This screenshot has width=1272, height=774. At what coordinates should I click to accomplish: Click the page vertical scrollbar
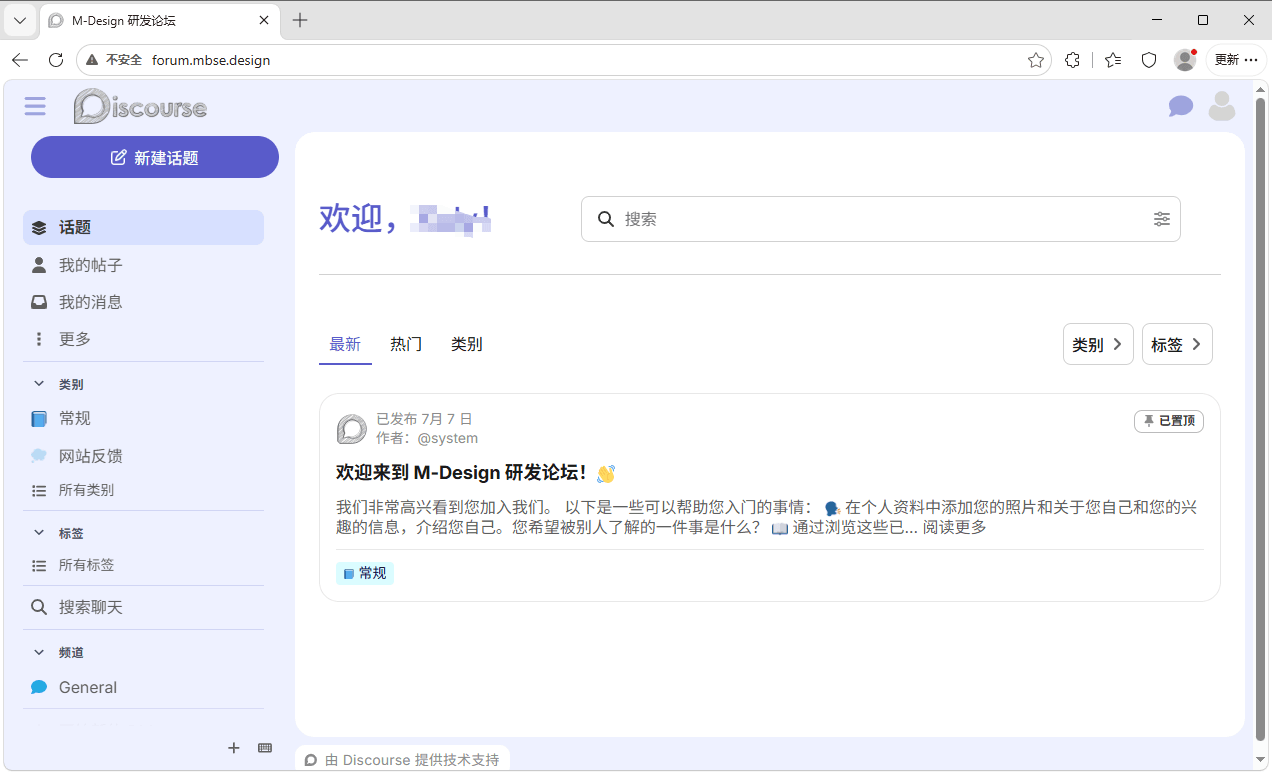pyautogui.click(x=1260, y=420)
